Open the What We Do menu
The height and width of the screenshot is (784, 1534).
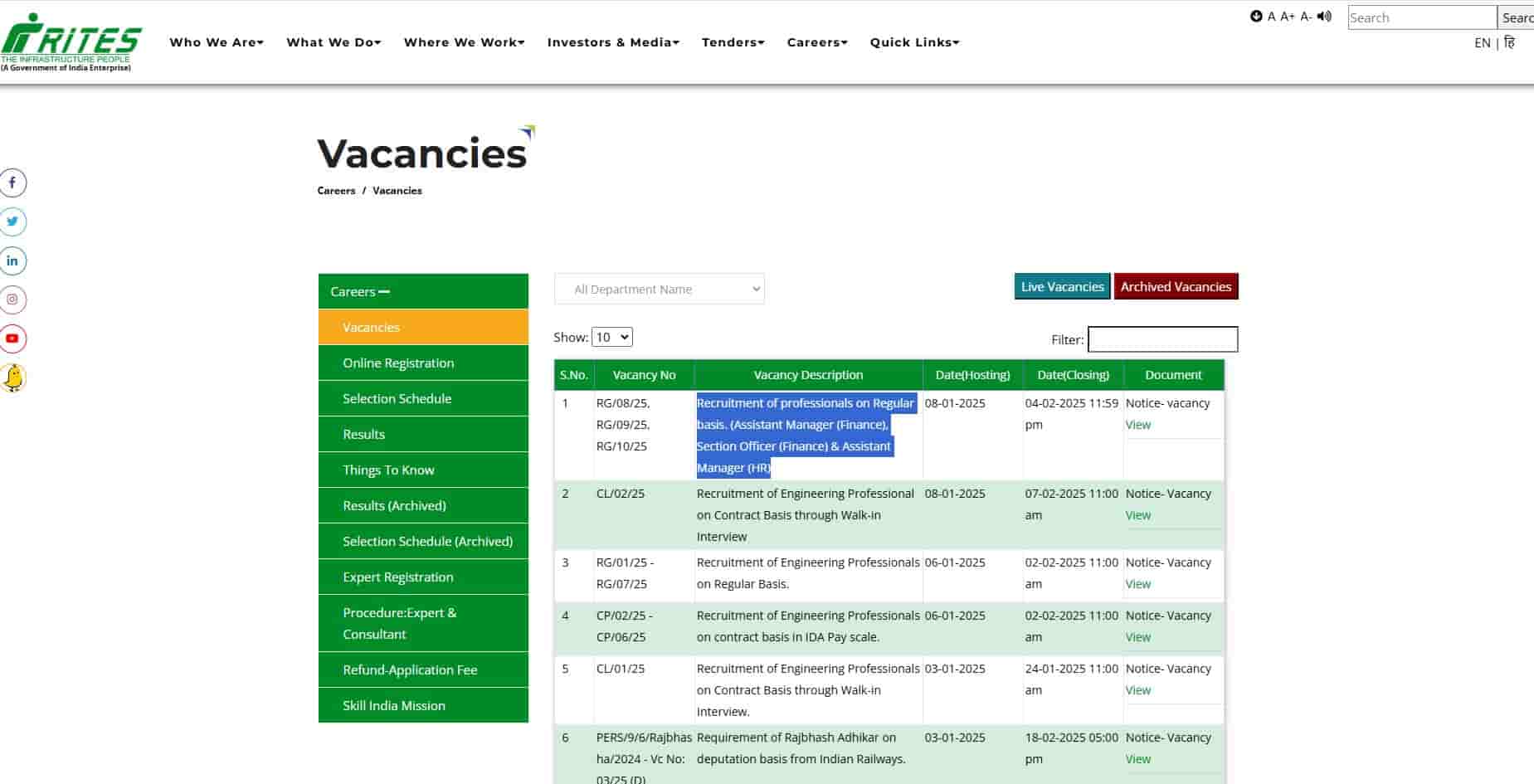coord(333,41)
